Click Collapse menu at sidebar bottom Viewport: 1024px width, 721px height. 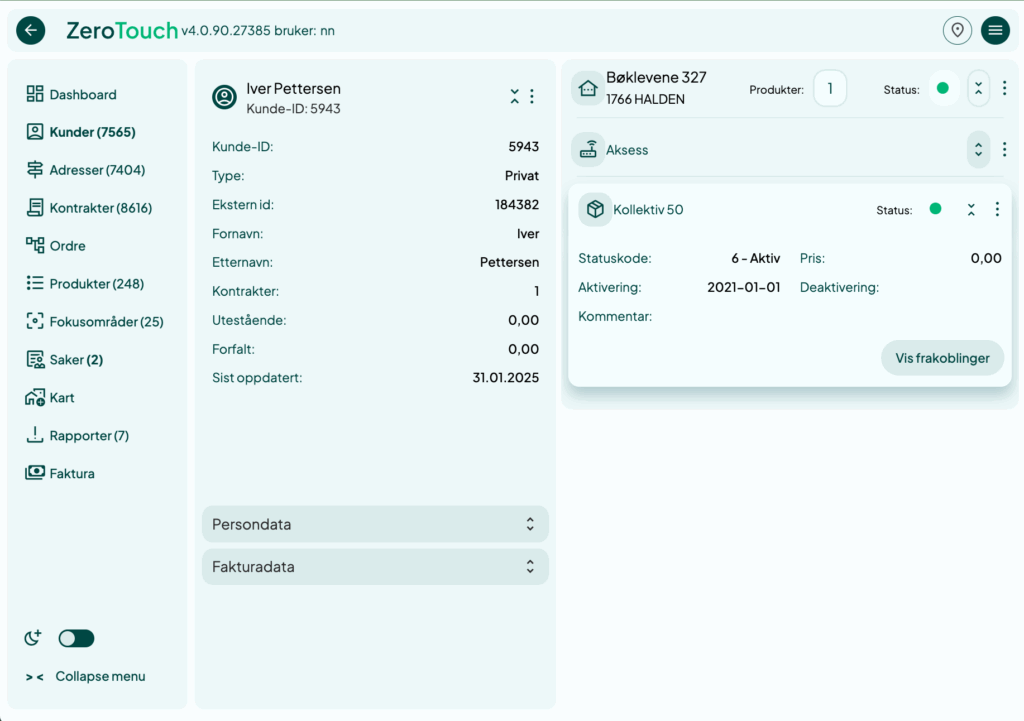[99, 676]
